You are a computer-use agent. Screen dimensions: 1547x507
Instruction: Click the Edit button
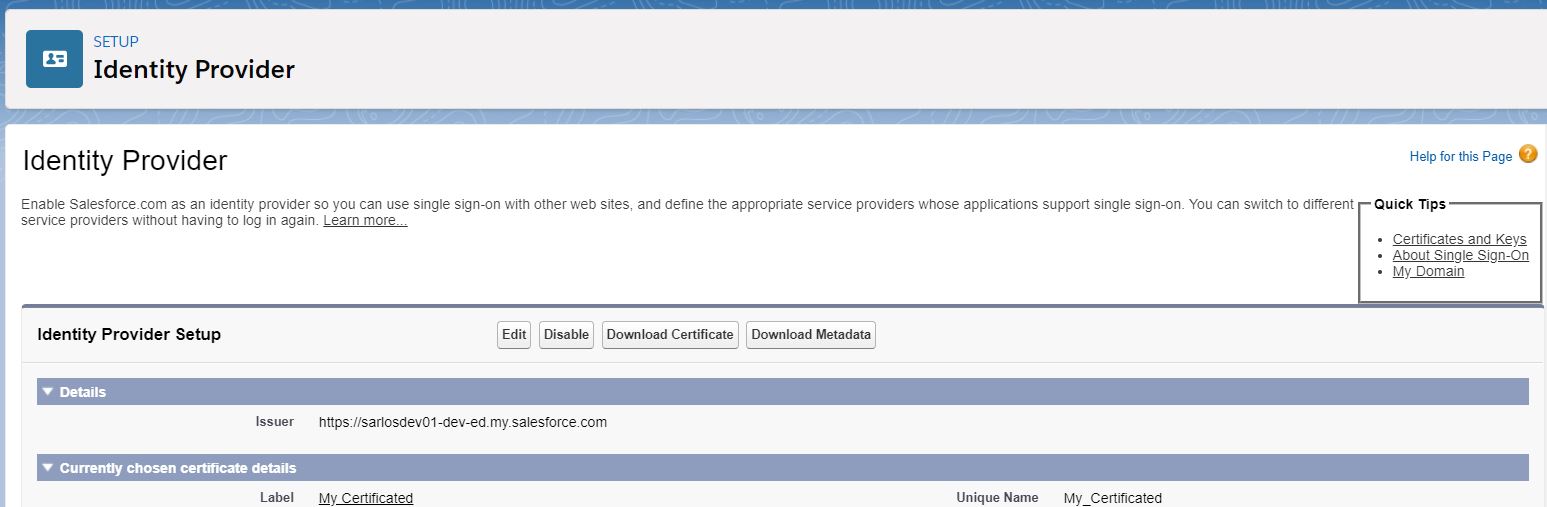(514, 335)
